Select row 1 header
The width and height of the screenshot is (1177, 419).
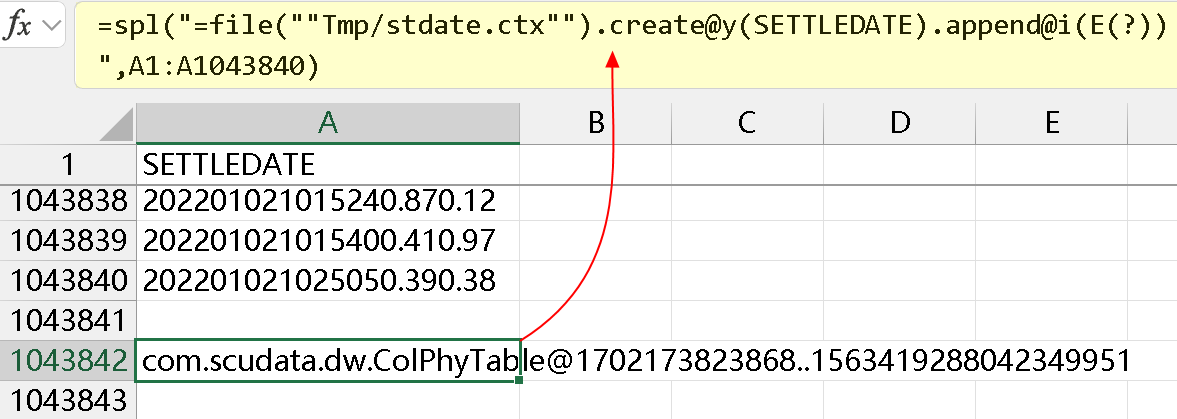point(67,163)
